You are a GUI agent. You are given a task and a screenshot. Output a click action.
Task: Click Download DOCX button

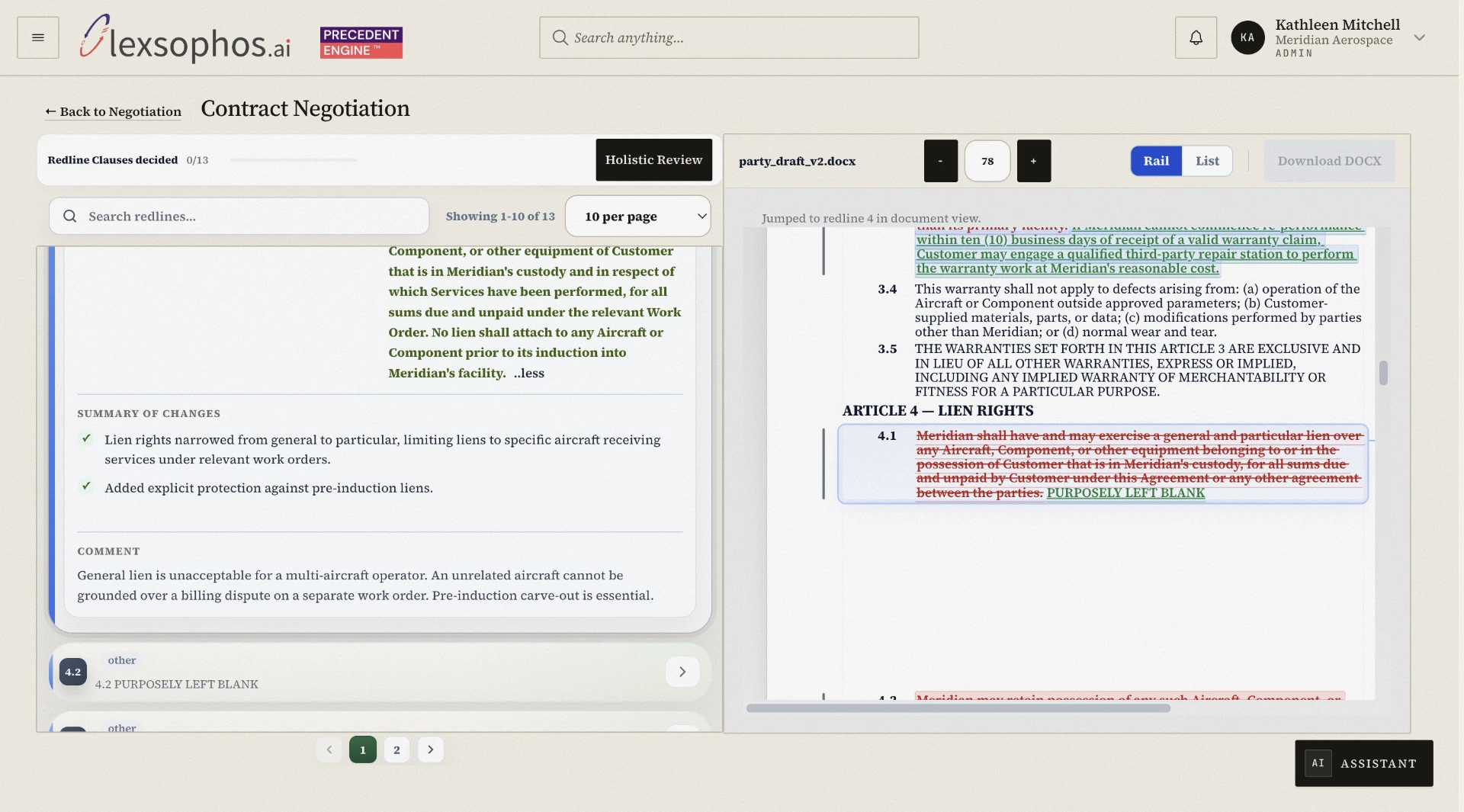pos(1329,161)
